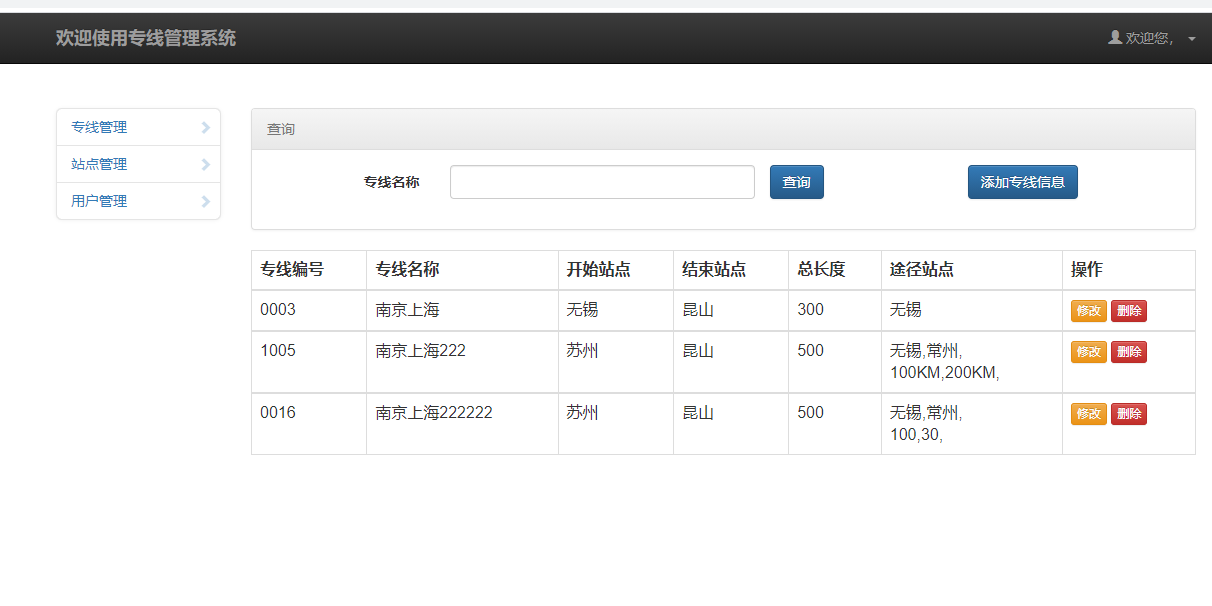The image size is (1212, 606).
Task: Click route name 南京上海222222
Action: click(434, 413)
